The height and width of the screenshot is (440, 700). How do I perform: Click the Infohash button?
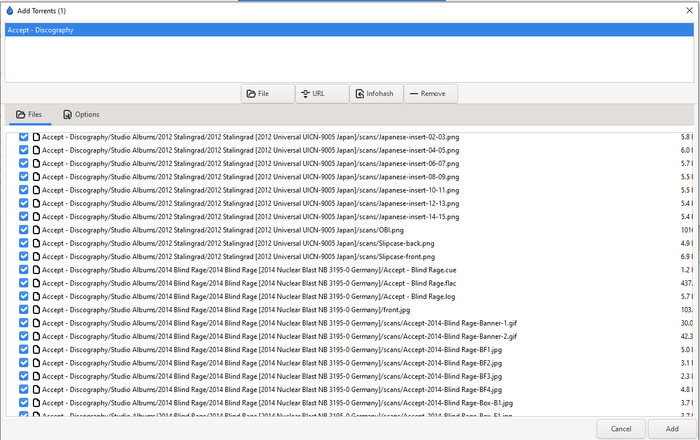[x=376, y=94]
